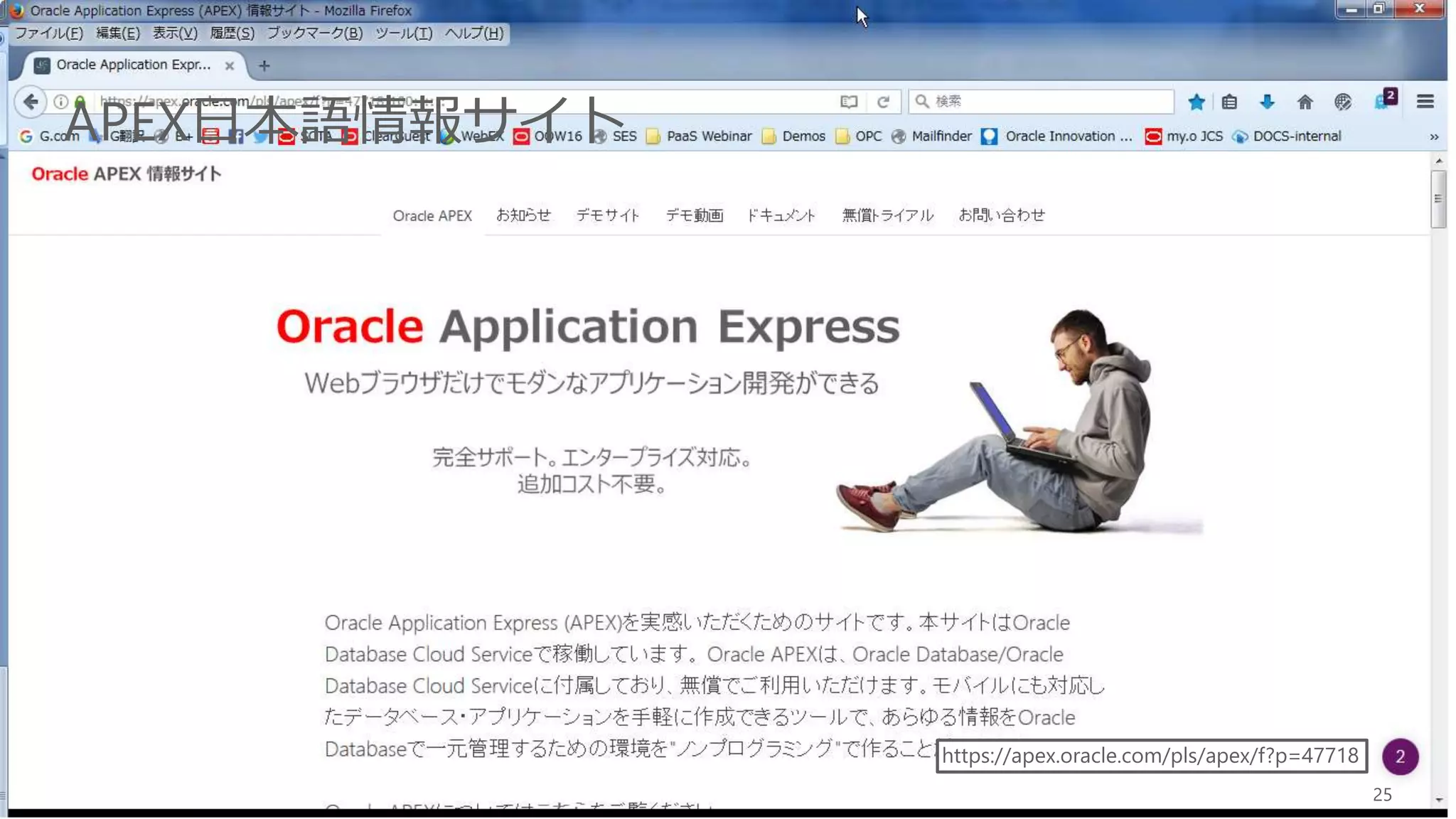Click the 完全サポート。エンタープライズ対応。 text
1456x819 pixels.
[592, 456]
